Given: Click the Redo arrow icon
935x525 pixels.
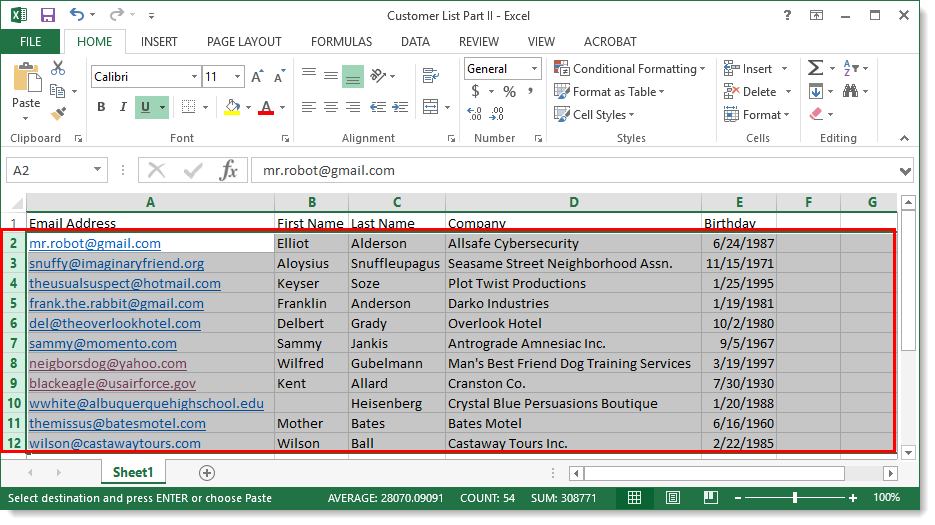Looking at the screenshot, I should [x=117, y=14].
